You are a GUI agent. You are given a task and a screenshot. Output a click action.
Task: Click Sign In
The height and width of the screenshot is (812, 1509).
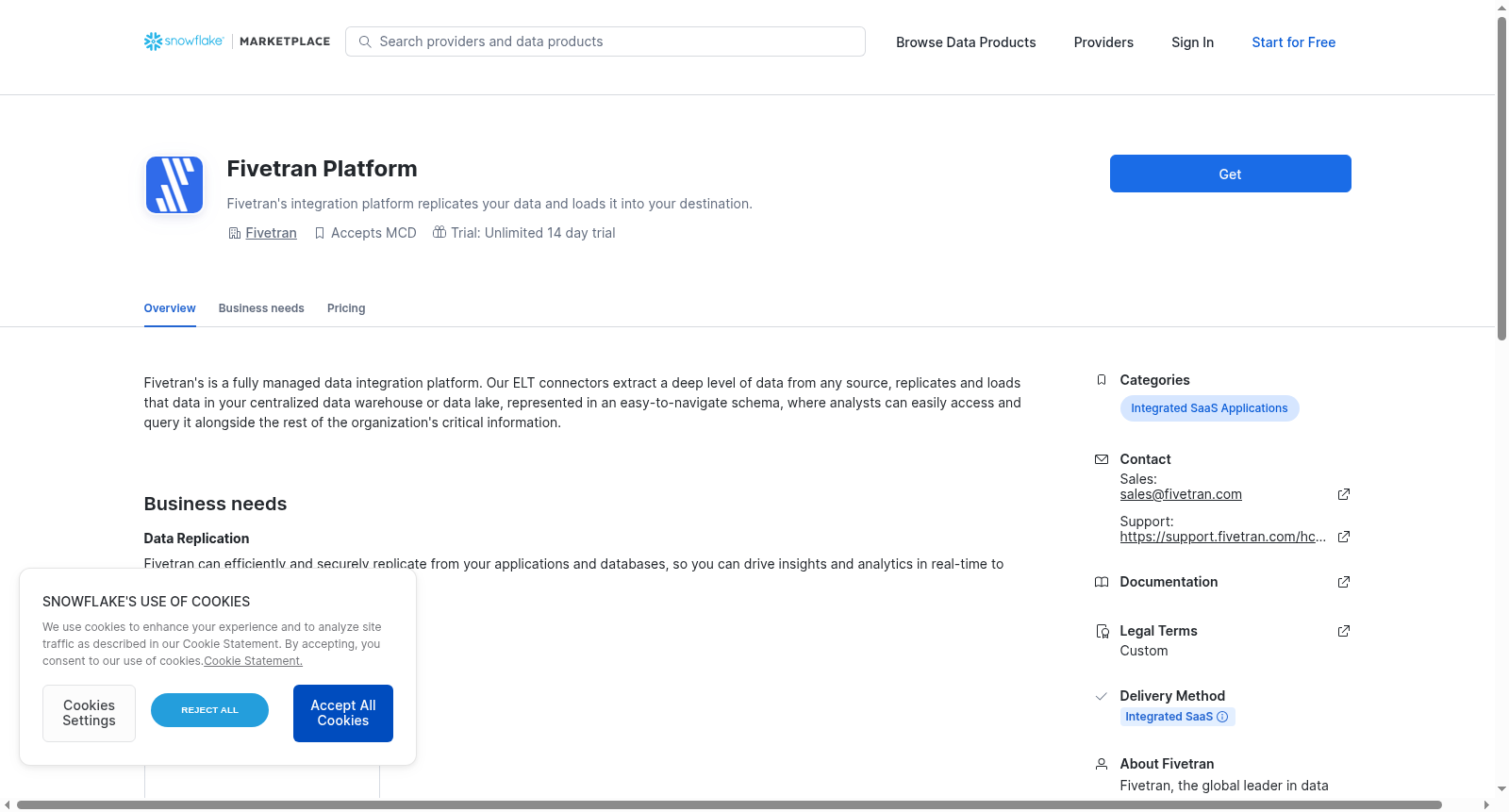(x=1192, y=42)
